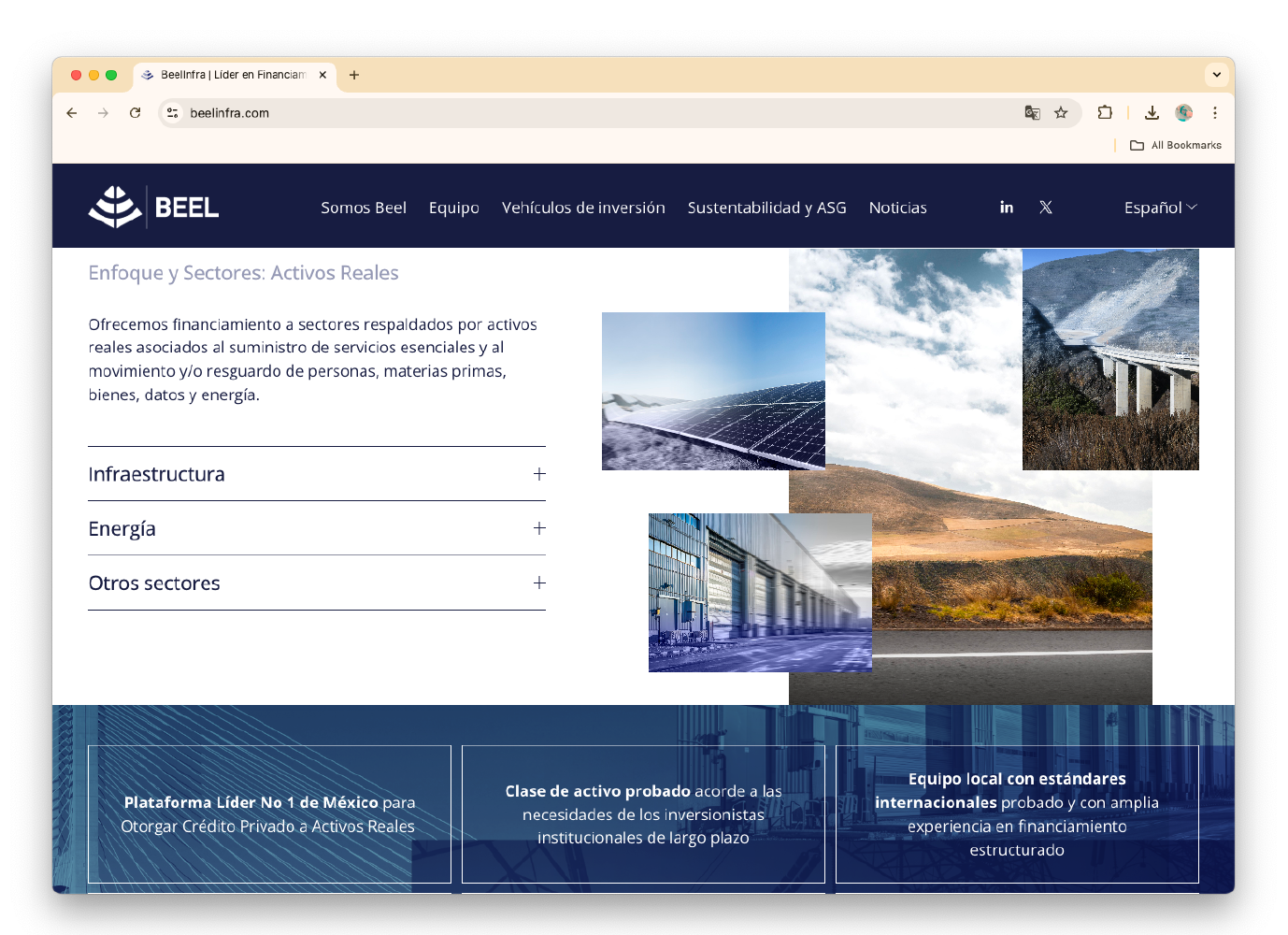Open the Extensions puzzle icon
Viewport: 1288px width, 935px height.
[x=1105, y=113]
